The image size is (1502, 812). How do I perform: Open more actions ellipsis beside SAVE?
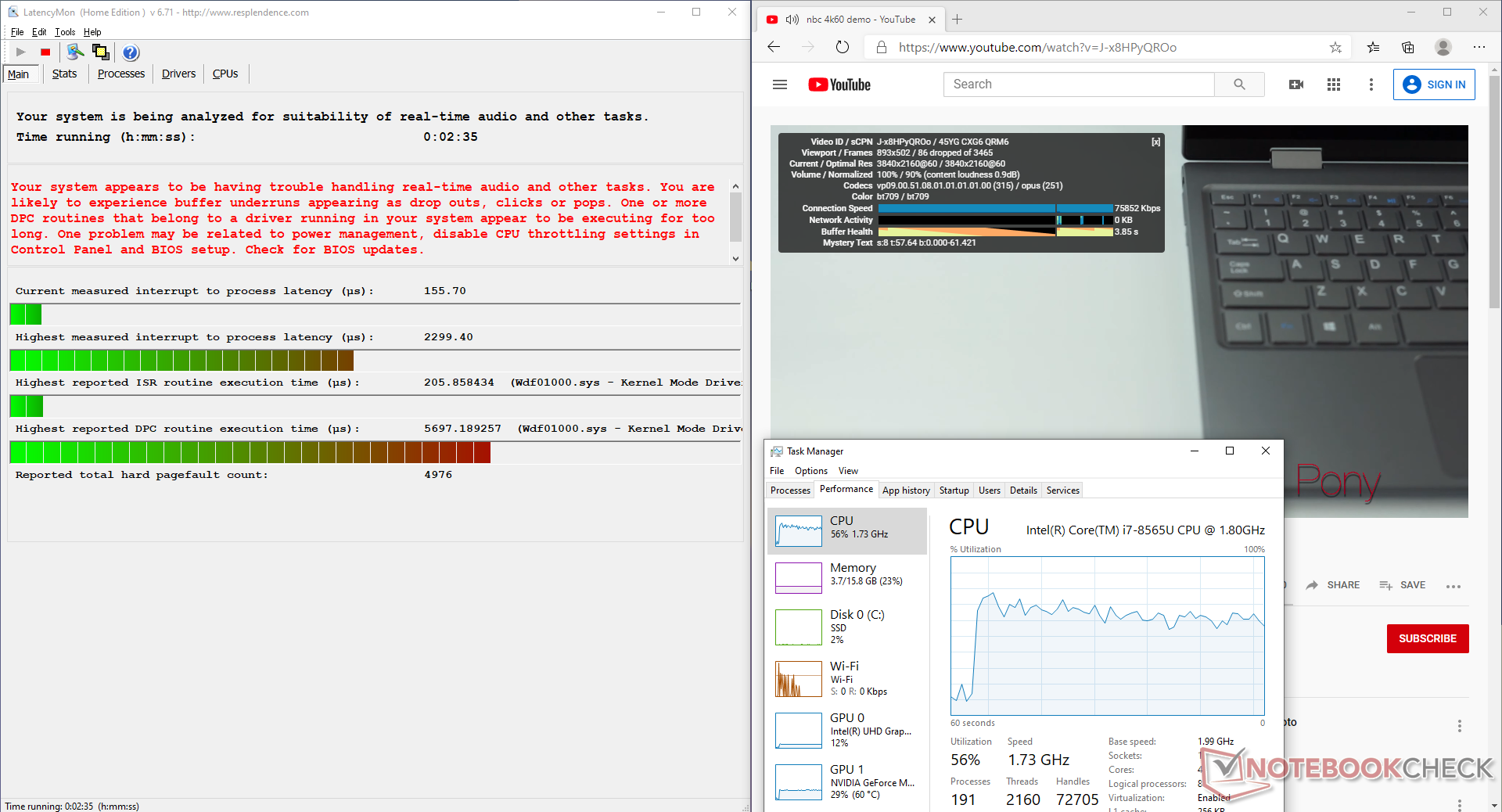[x=1453, y=586]
